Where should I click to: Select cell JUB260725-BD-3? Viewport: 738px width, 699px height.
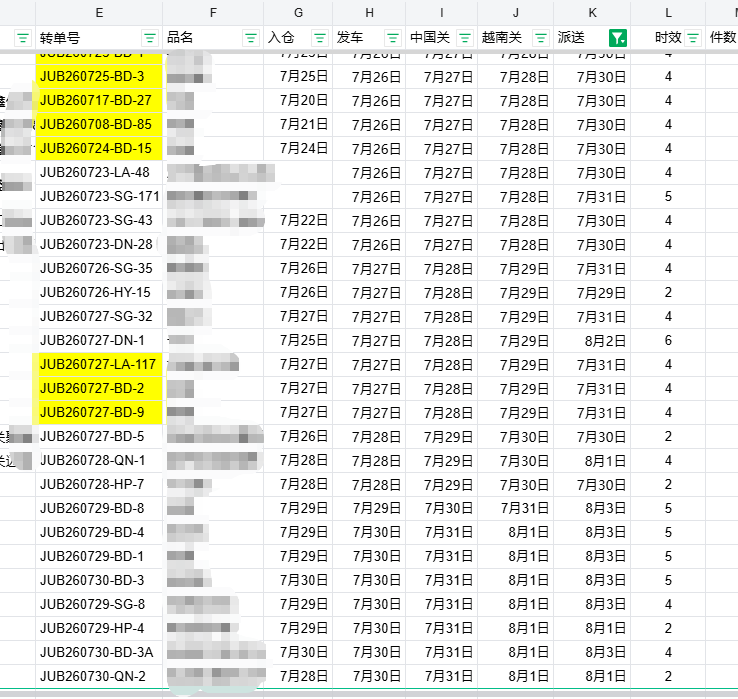[99, 76]
